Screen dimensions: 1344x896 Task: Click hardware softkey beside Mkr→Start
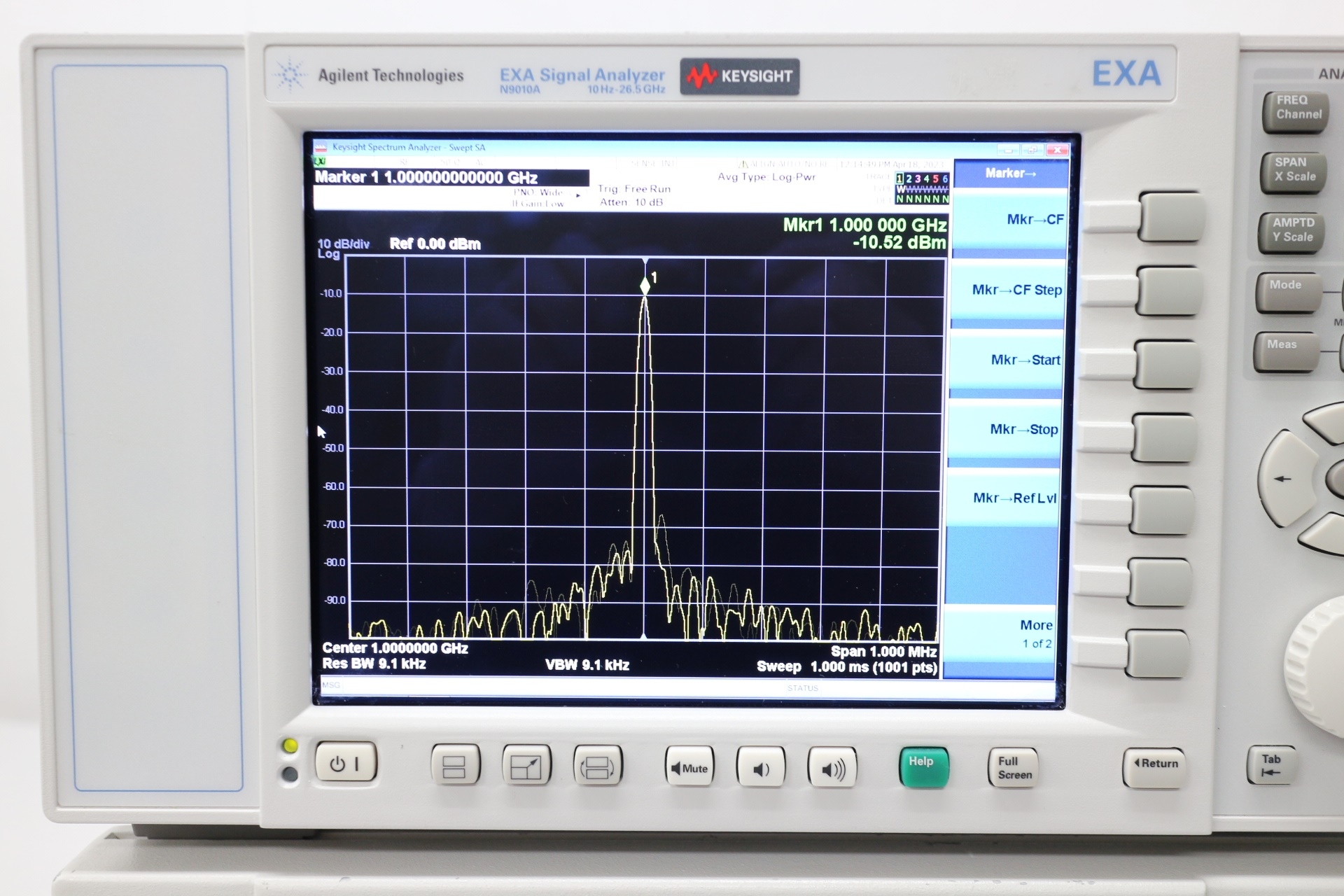[1166, 364]
